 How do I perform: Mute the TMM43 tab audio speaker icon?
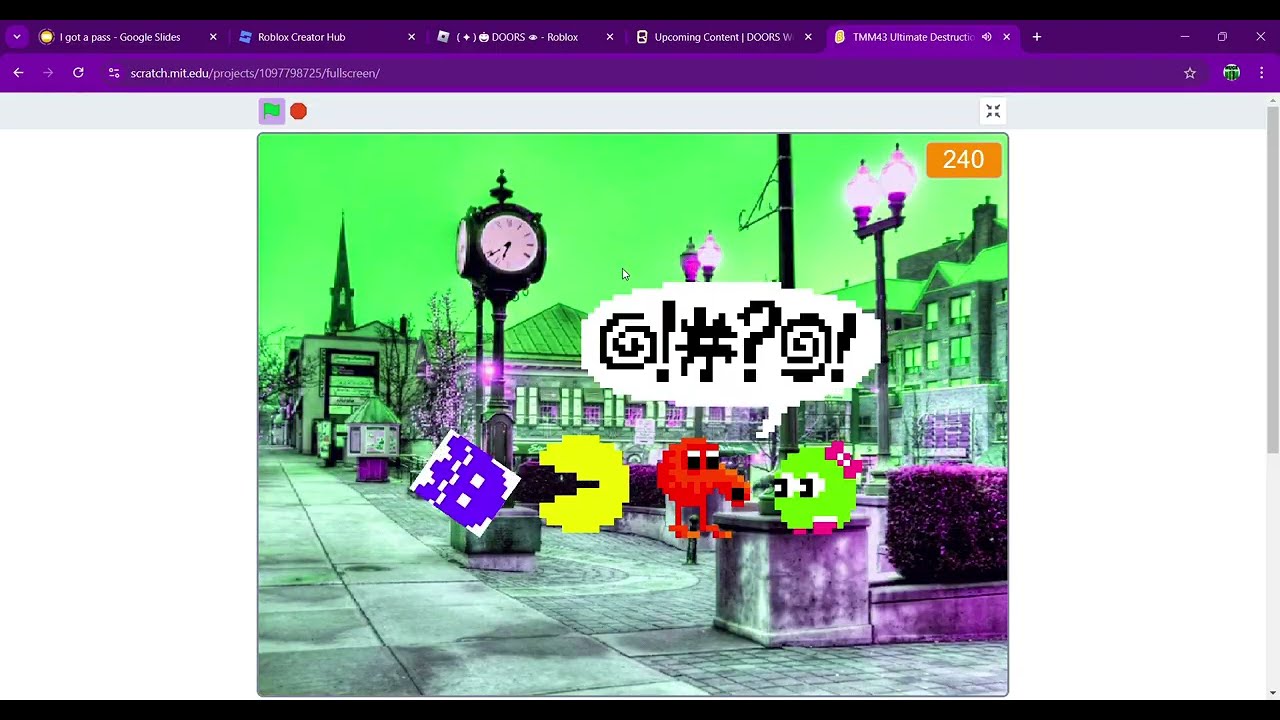(986, 37)
